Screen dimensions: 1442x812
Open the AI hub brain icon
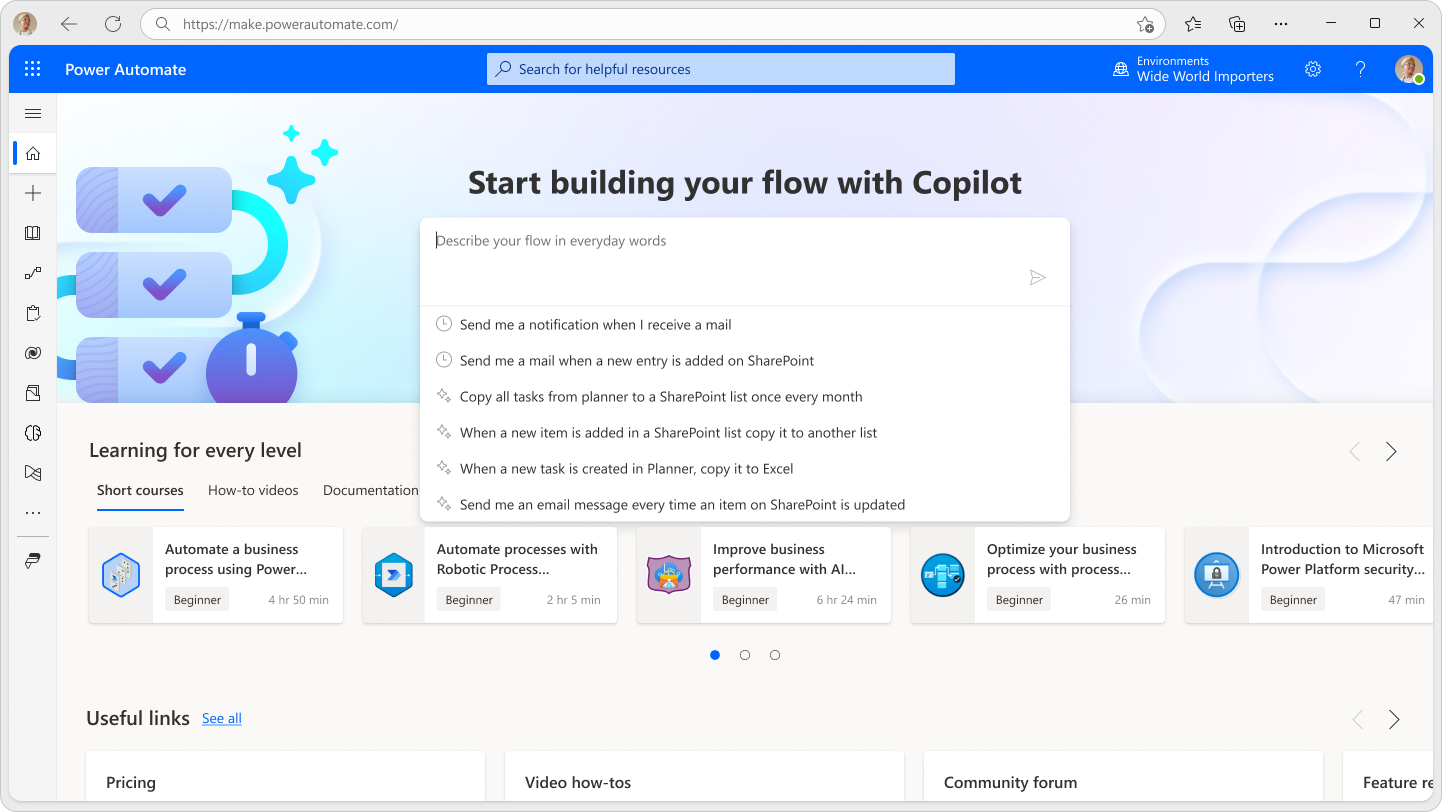[x=33, y=433]
